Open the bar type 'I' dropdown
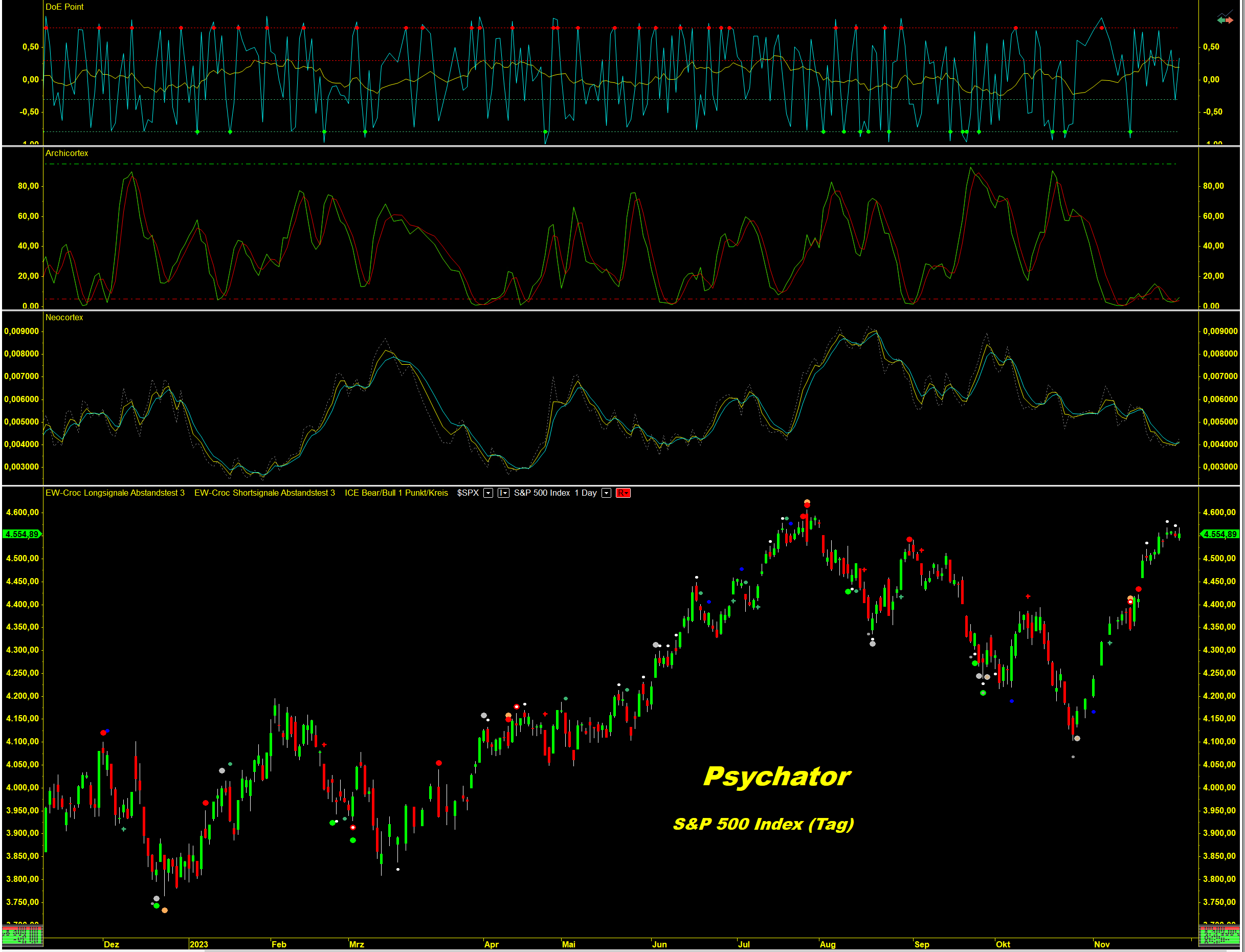The height and width of the screenshot is (952, 1245). [x=503, y=493]
